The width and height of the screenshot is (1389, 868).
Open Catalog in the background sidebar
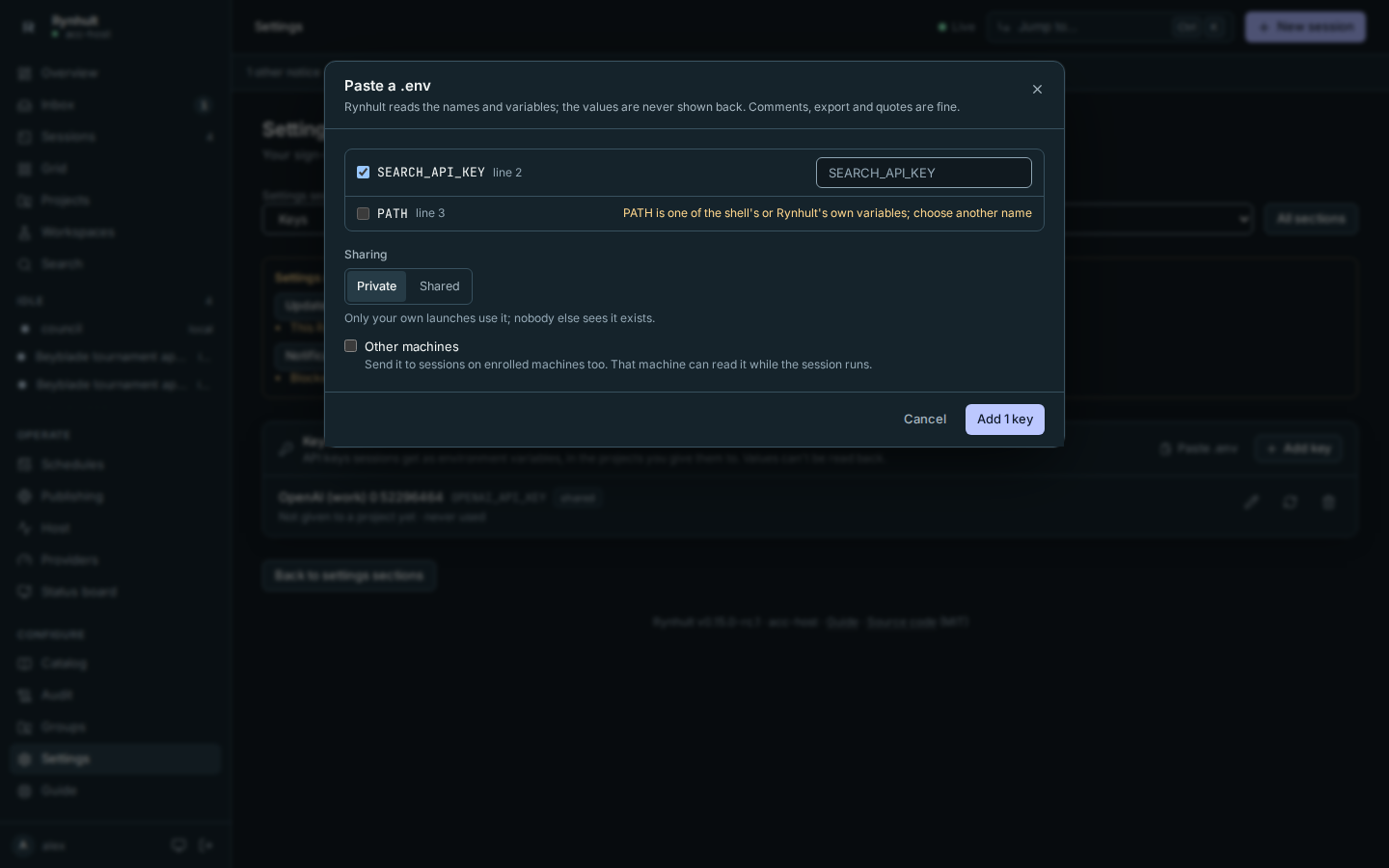click(x=116, y=664)
